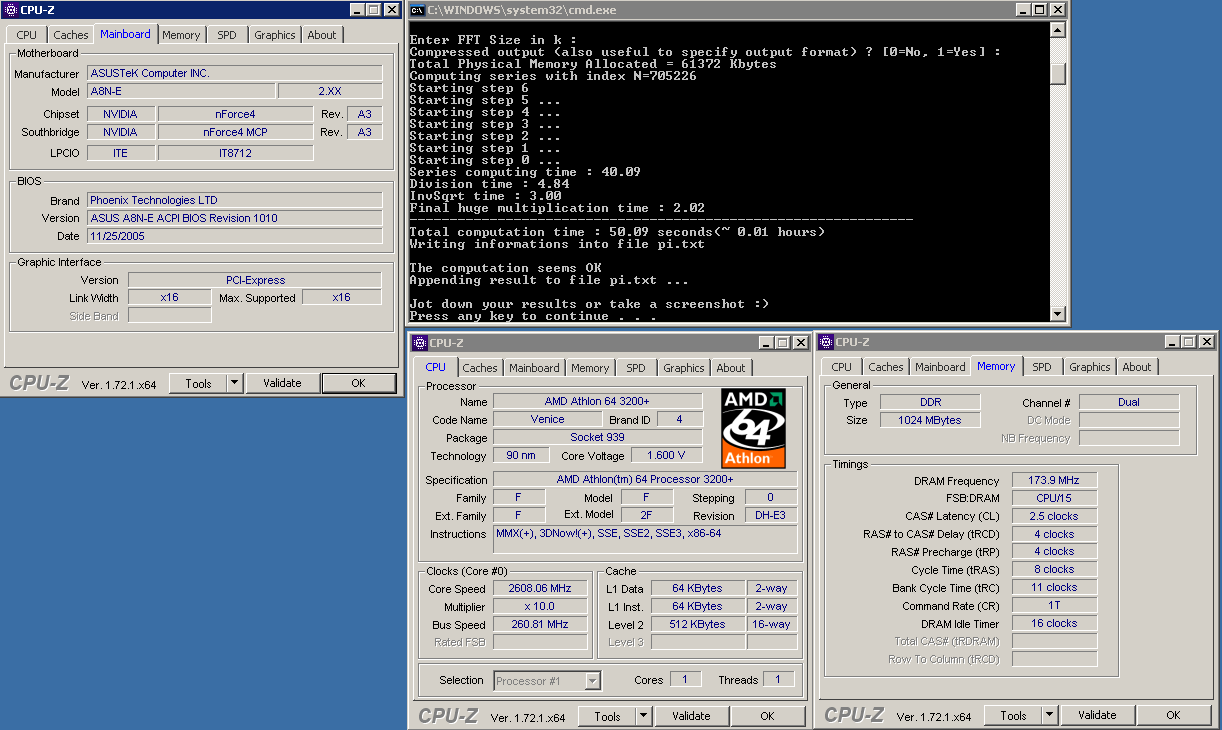1222x730 pixels.
Task: Click the Total computation time line in cmd
Action: pos(617,232)
